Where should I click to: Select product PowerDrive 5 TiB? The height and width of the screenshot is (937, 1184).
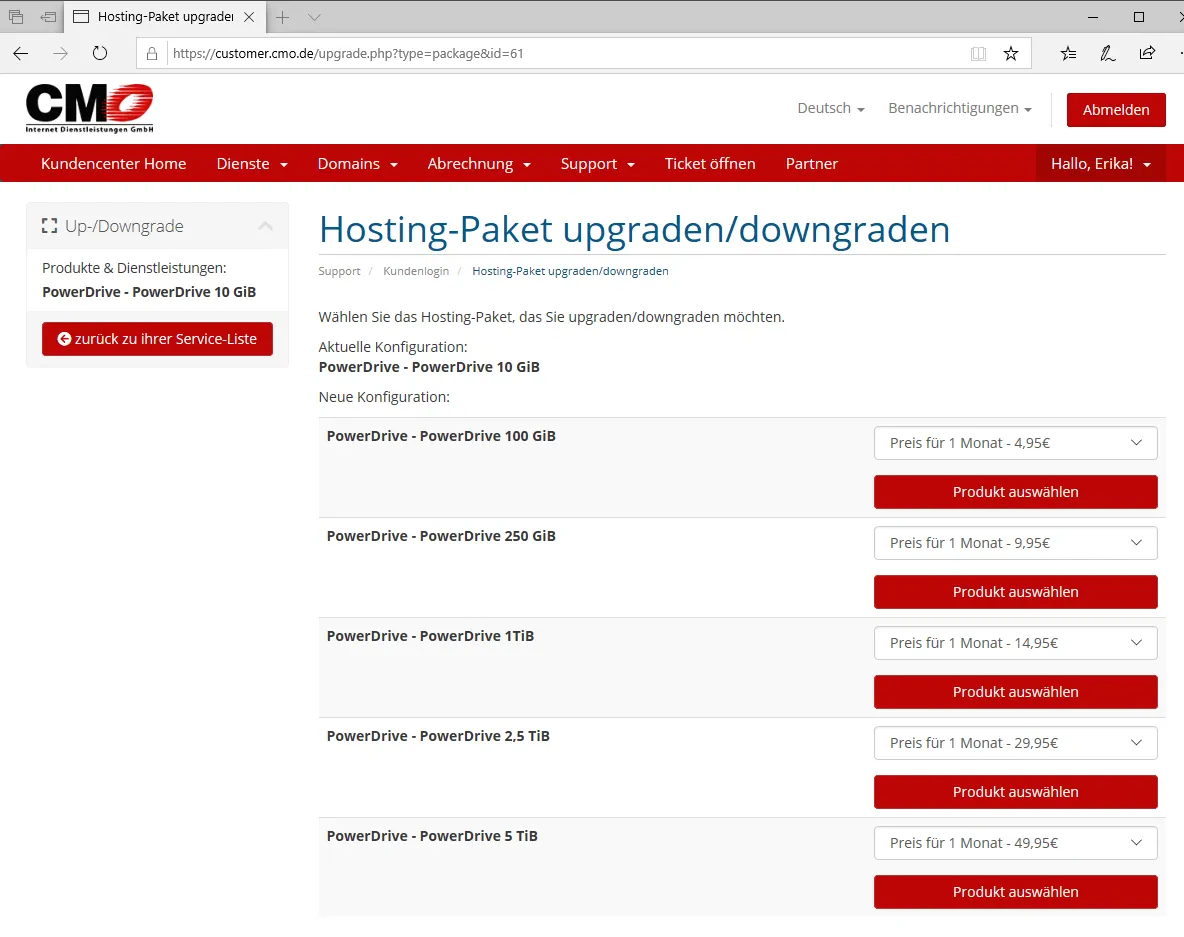coord(1016,892)
